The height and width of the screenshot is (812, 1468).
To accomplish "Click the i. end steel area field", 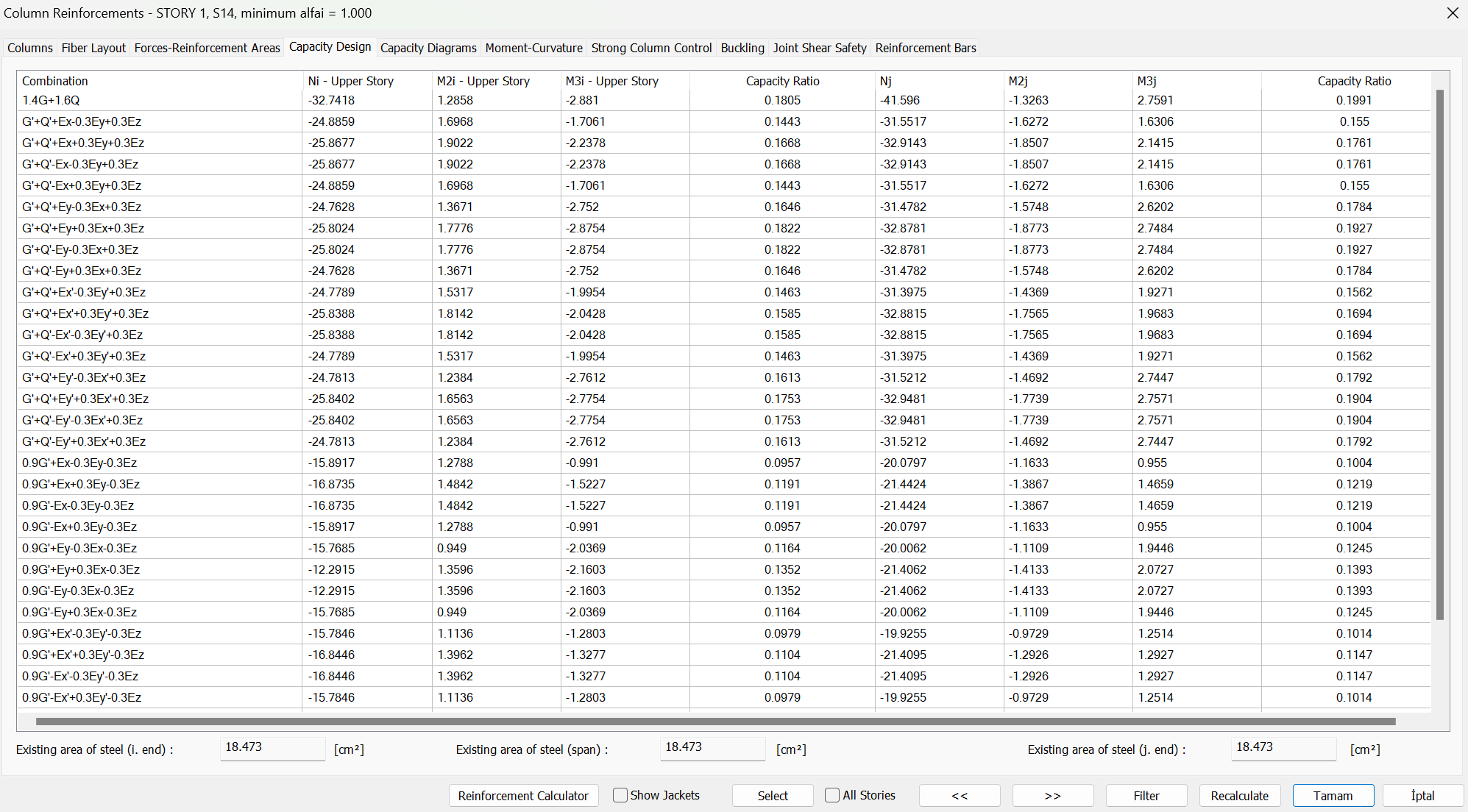I will [272, 748].
